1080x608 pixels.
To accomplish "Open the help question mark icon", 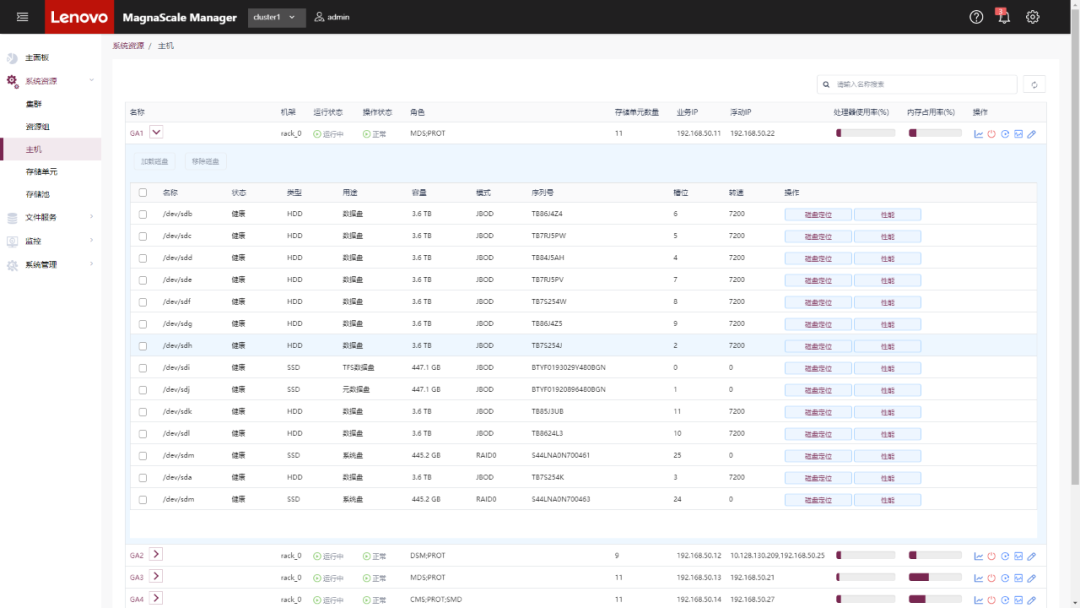I will pyautogui.click(x=976, y=17).
